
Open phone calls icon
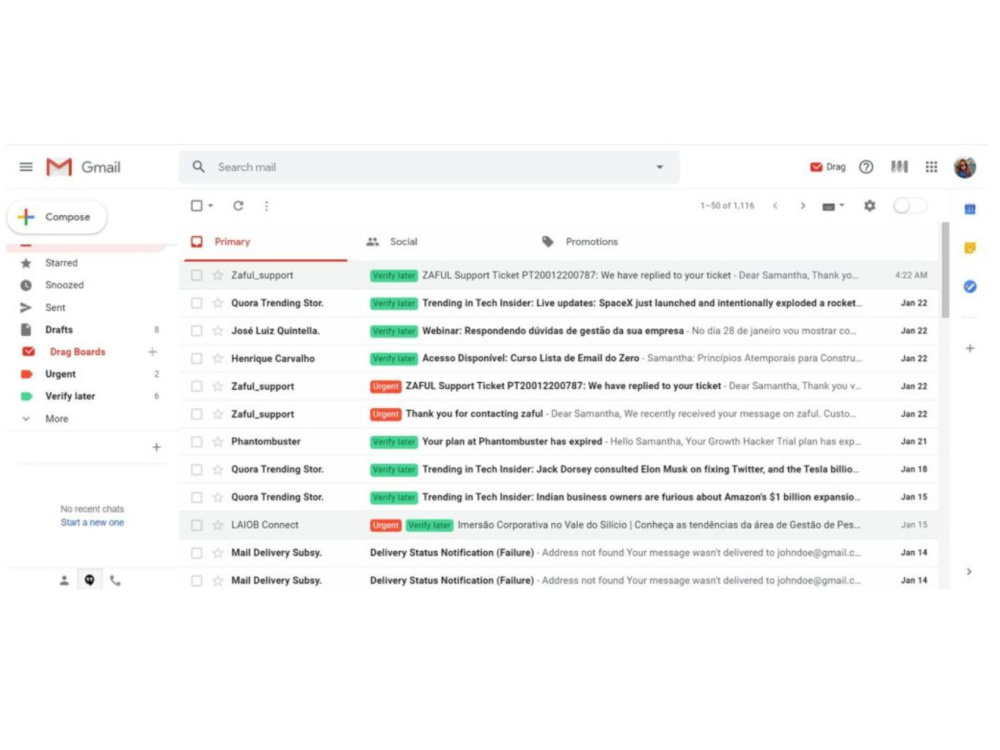(x=115, y=580)
